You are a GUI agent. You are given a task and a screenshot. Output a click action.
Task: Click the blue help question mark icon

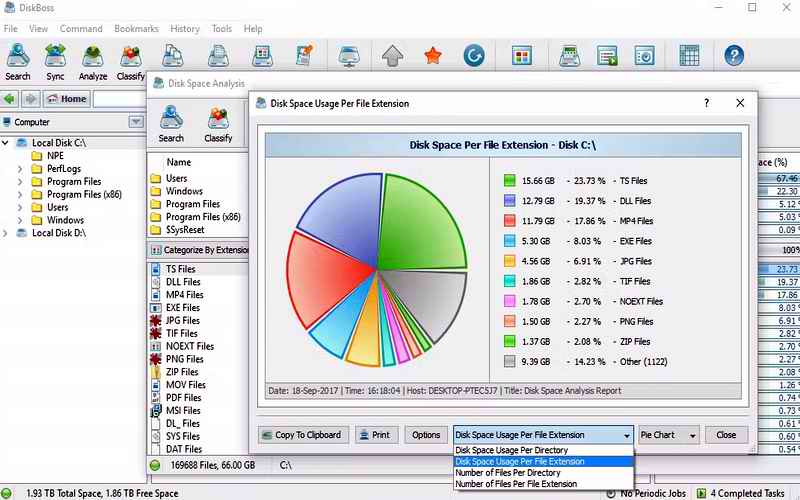[734, 56]
